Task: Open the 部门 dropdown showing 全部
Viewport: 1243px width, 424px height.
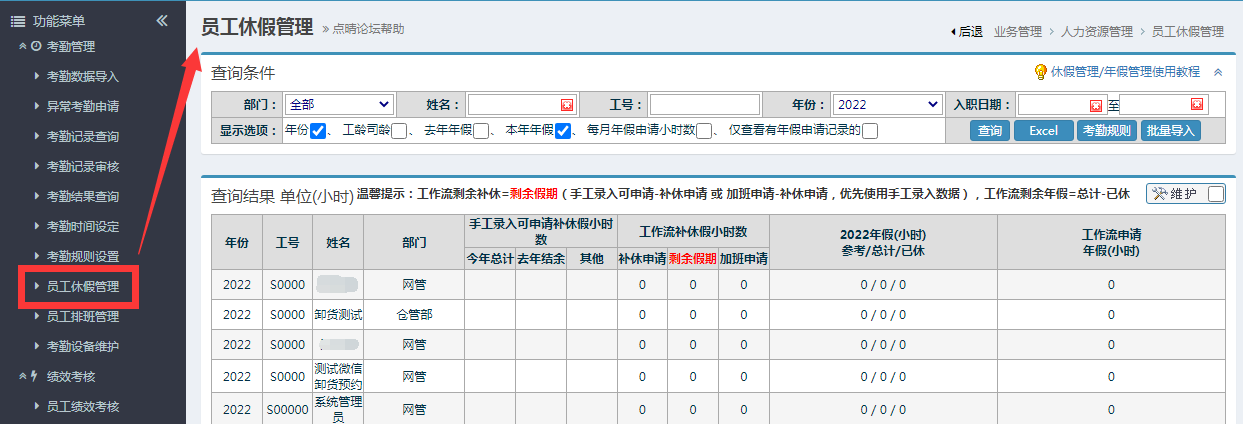Action: 339,104
